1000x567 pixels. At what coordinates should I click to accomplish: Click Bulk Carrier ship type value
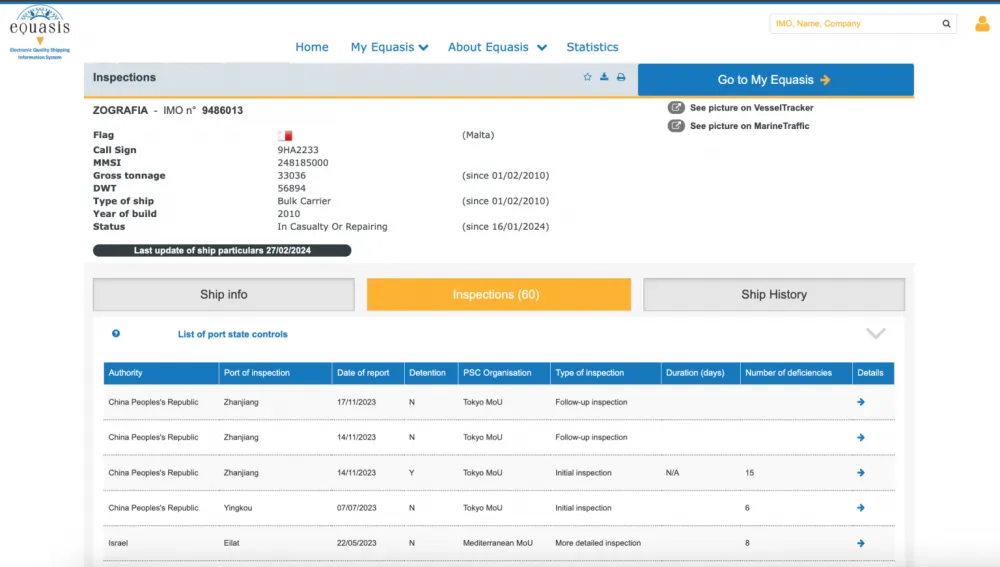[304, 201]
